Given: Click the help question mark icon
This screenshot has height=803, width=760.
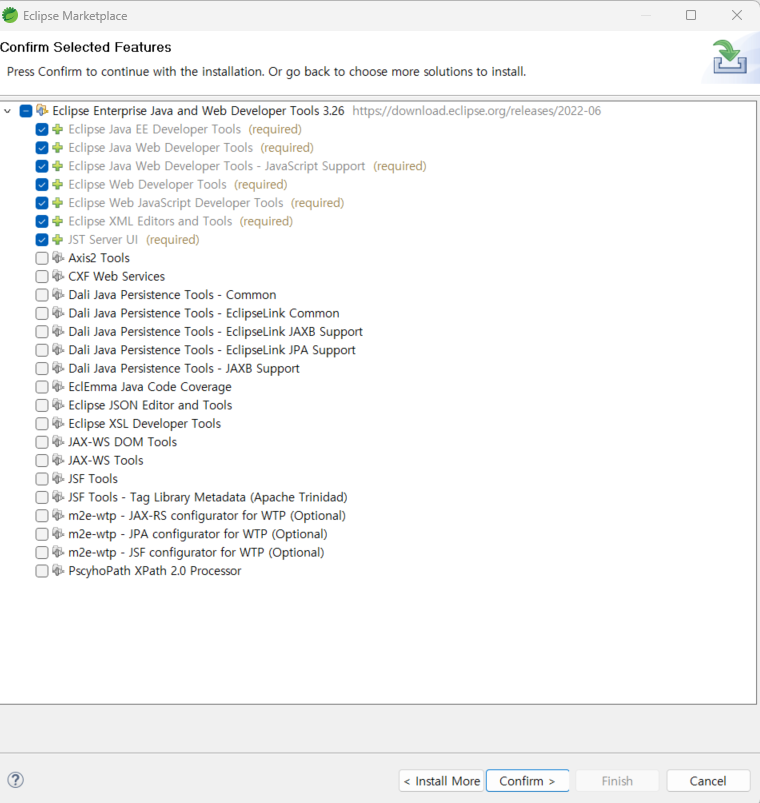Looking at the screenshot, I should [x=16, y=780].
